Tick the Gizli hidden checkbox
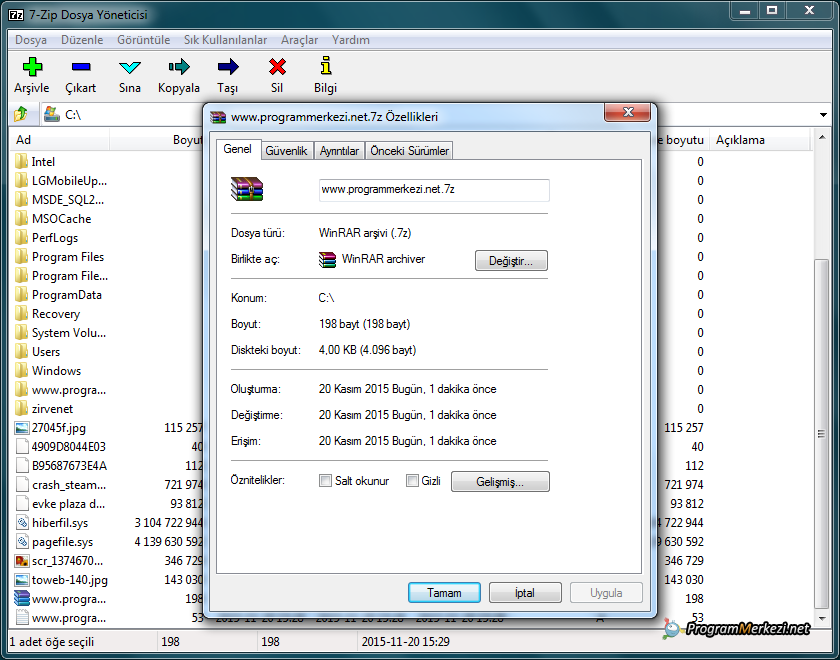The image size is (840, 660). coord(412,481)
